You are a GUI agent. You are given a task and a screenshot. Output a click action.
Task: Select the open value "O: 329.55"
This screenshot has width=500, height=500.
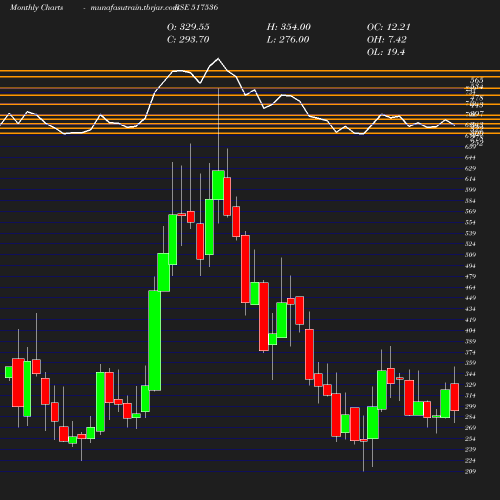[188, 27]
